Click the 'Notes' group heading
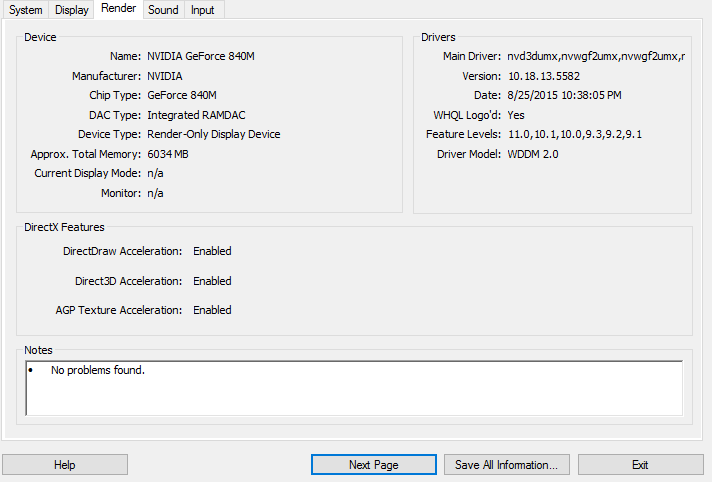 [38, 350]
